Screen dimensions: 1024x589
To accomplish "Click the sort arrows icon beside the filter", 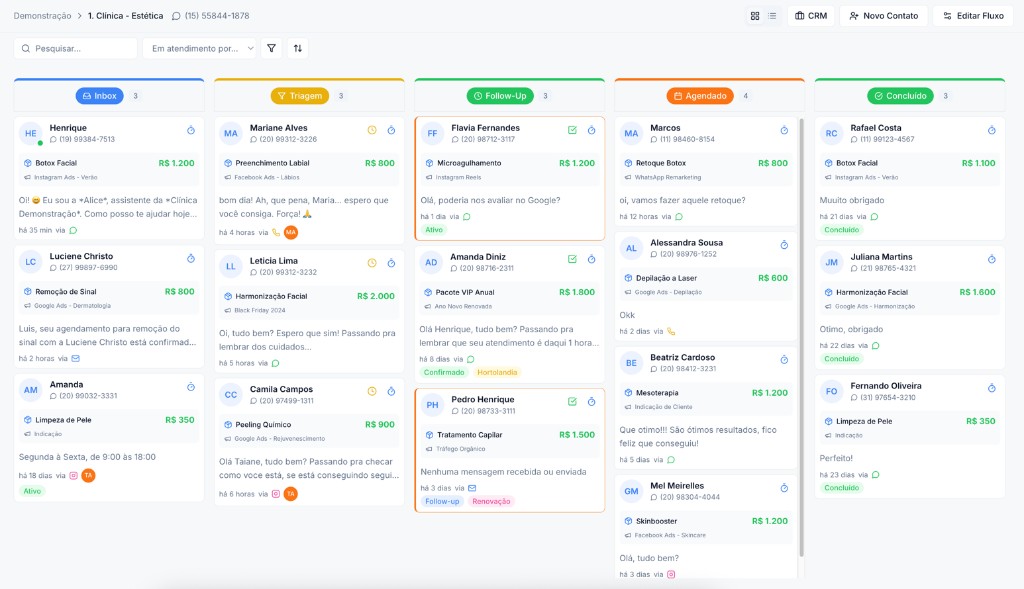I will 298,48.
